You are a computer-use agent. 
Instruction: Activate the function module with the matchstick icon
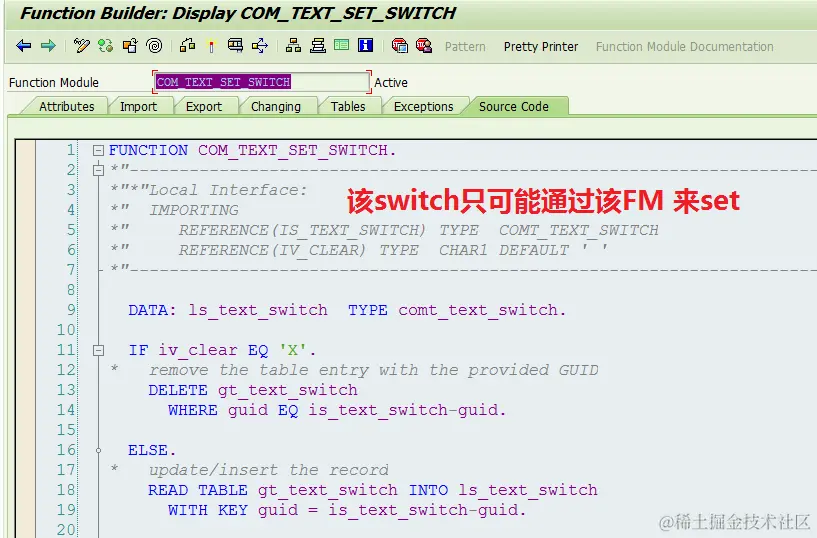pyautogui.click(x=212, y=46)
